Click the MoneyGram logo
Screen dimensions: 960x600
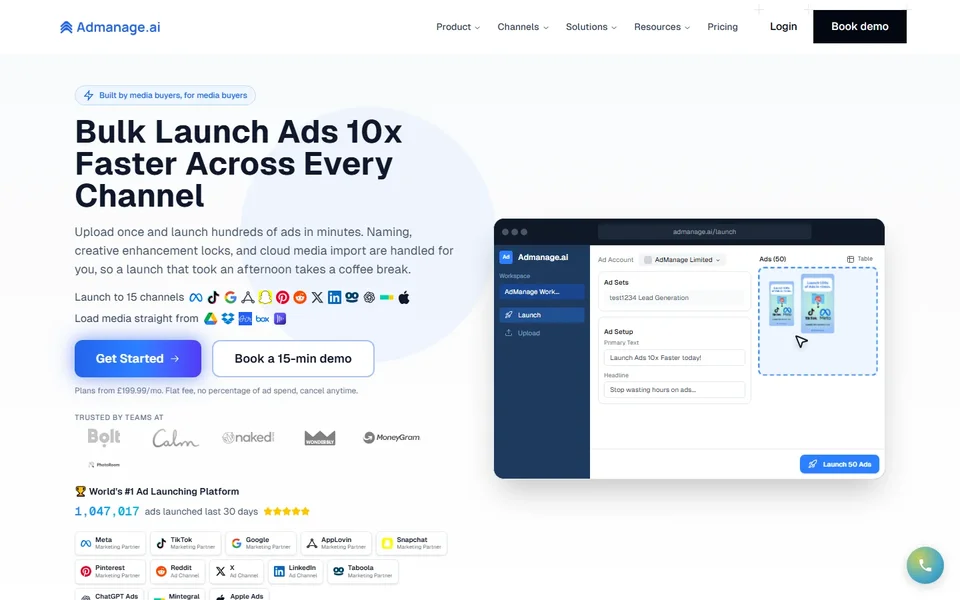click(392, 437)
